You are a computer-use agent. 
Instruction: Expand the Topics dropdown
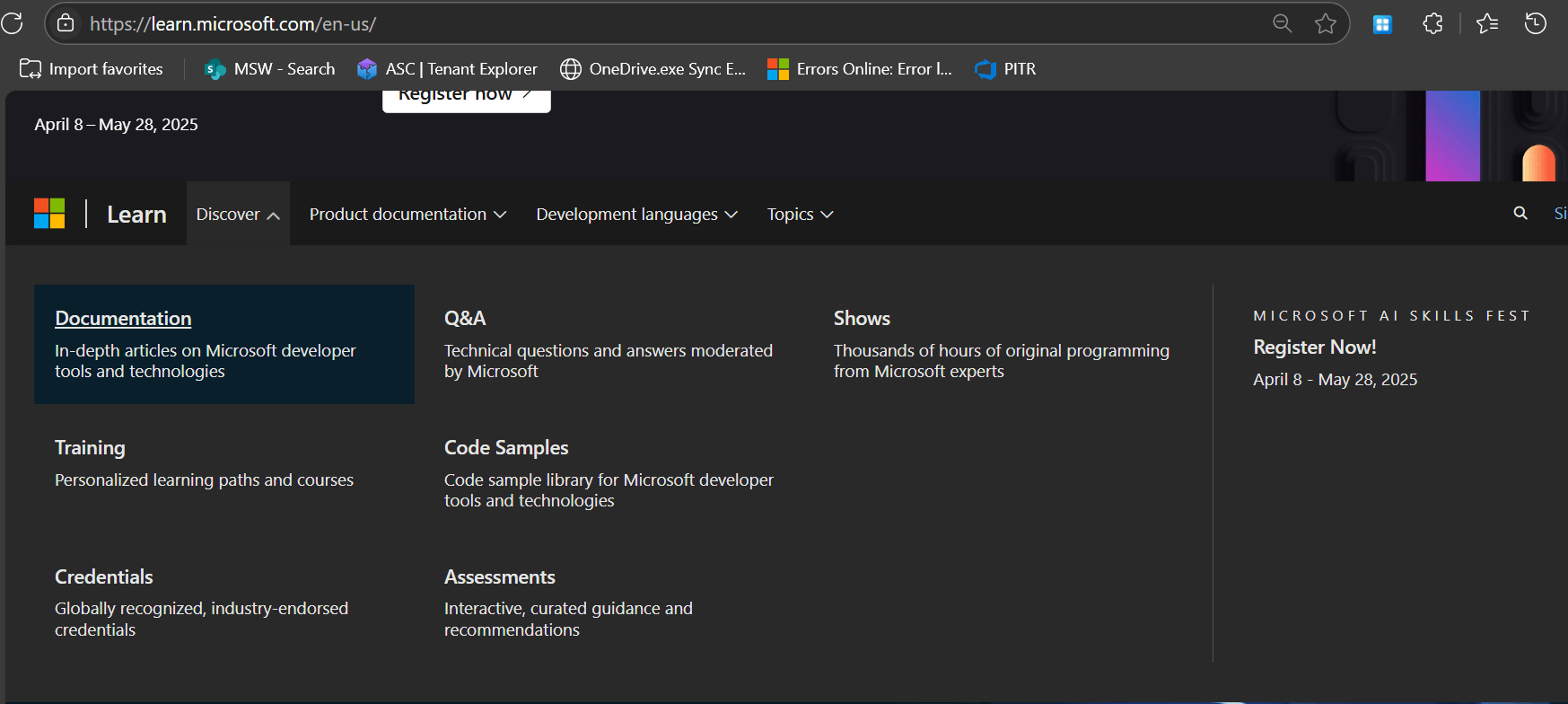[801, 214]
